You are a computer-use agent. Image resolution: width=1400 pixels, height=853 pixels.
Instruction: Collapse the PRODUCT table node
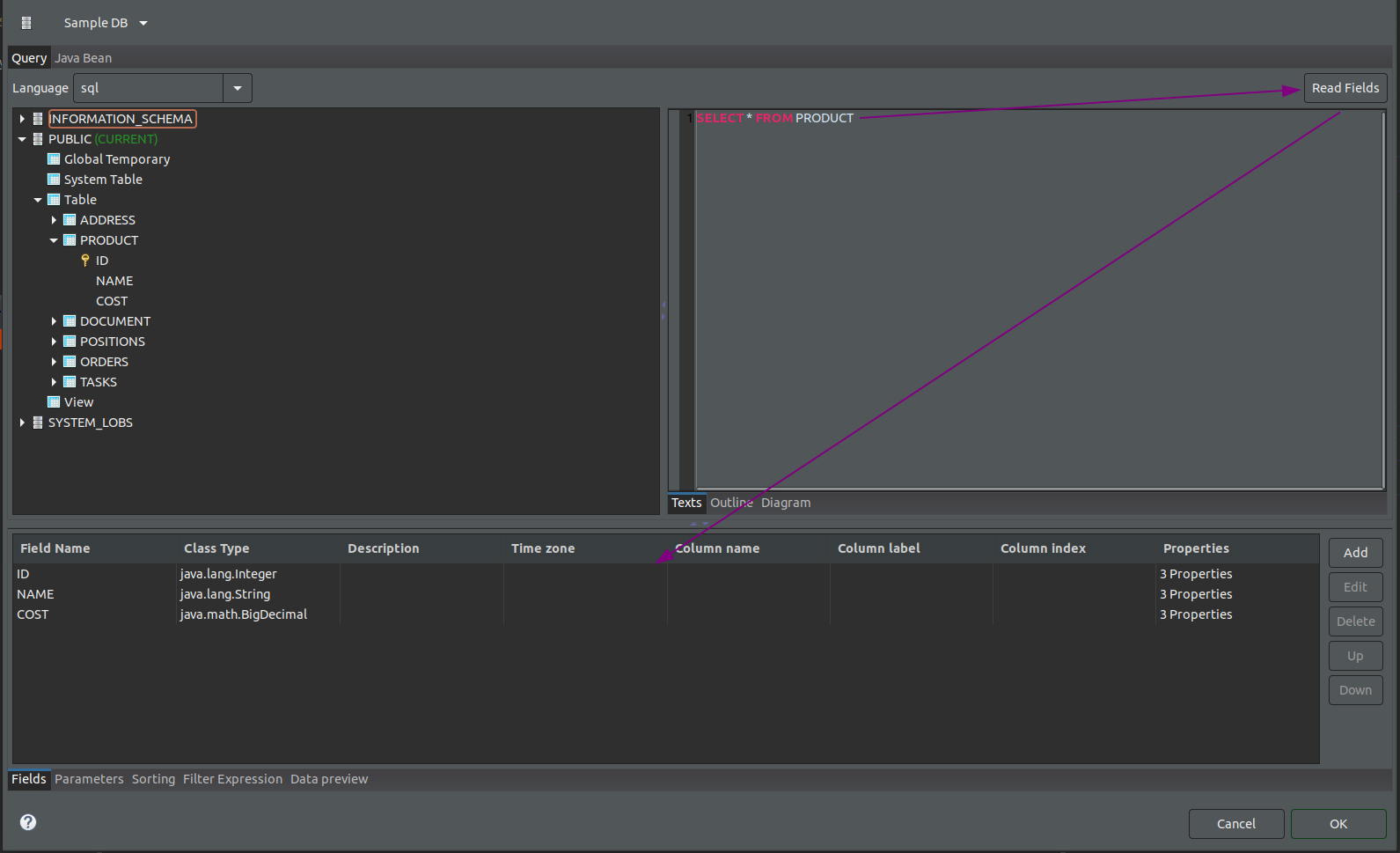(x=54, y=240)
